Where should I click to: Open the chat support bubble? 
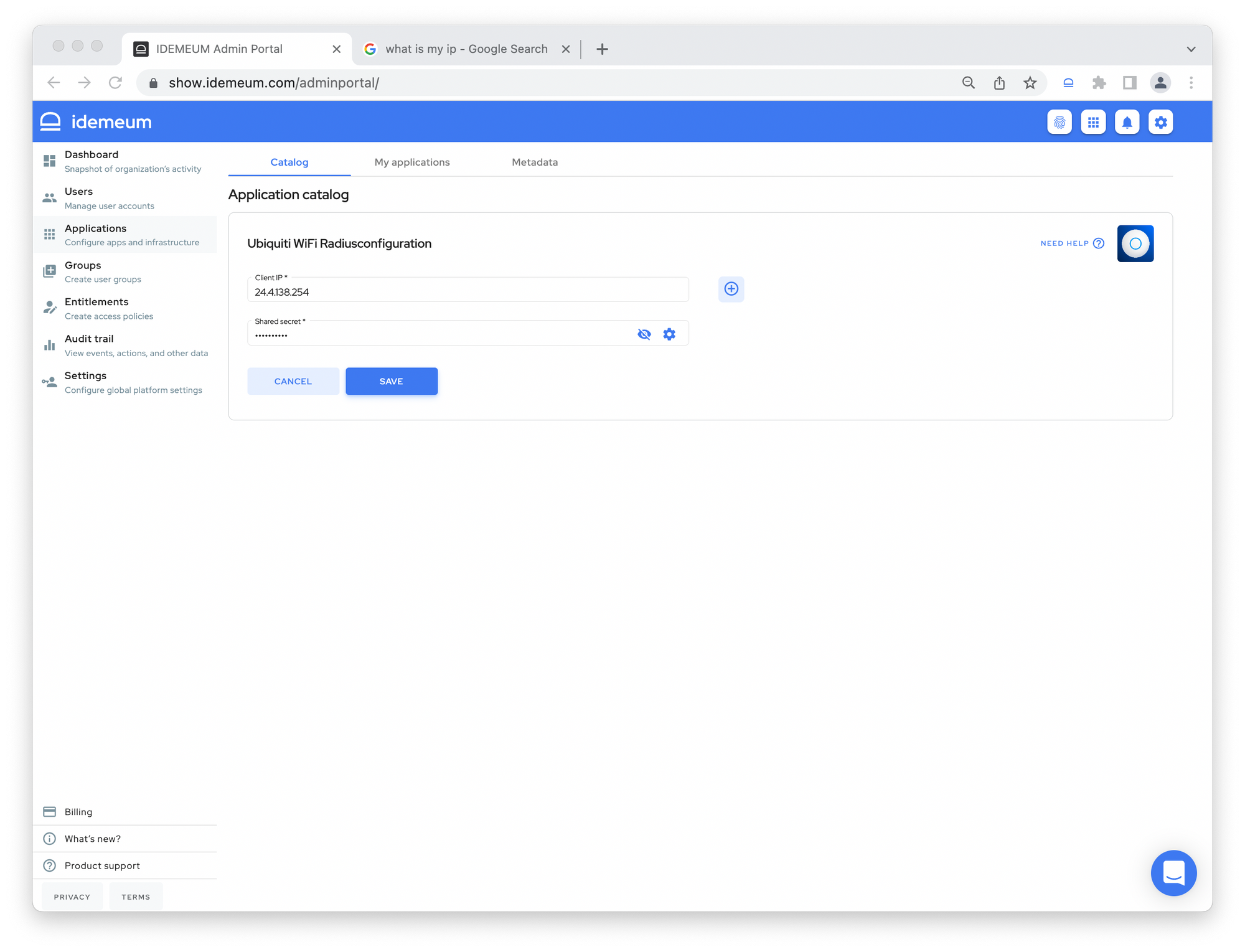(x=1173, y=873)
